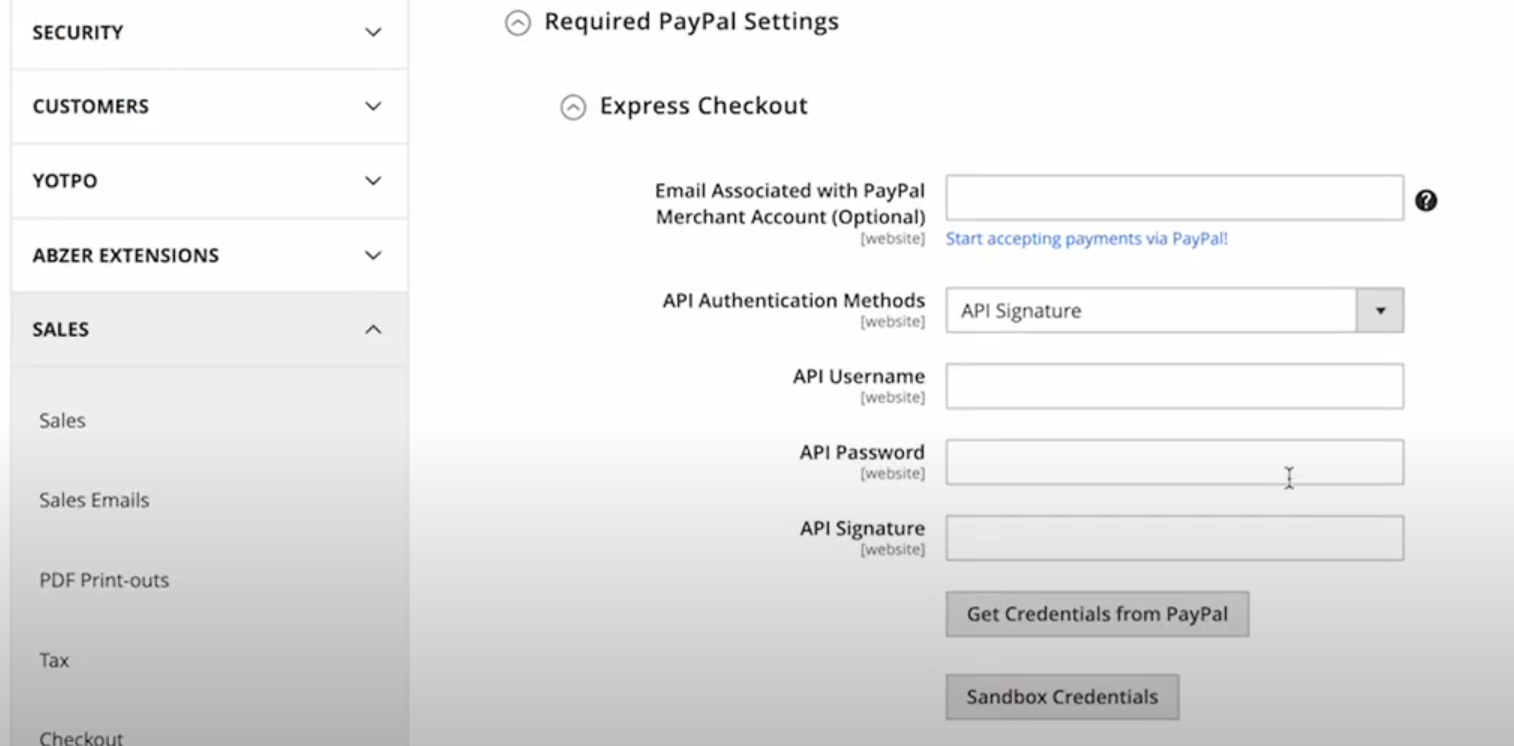
Task: Click the PayPal merchant email input field
Action: coord(1174,199)
